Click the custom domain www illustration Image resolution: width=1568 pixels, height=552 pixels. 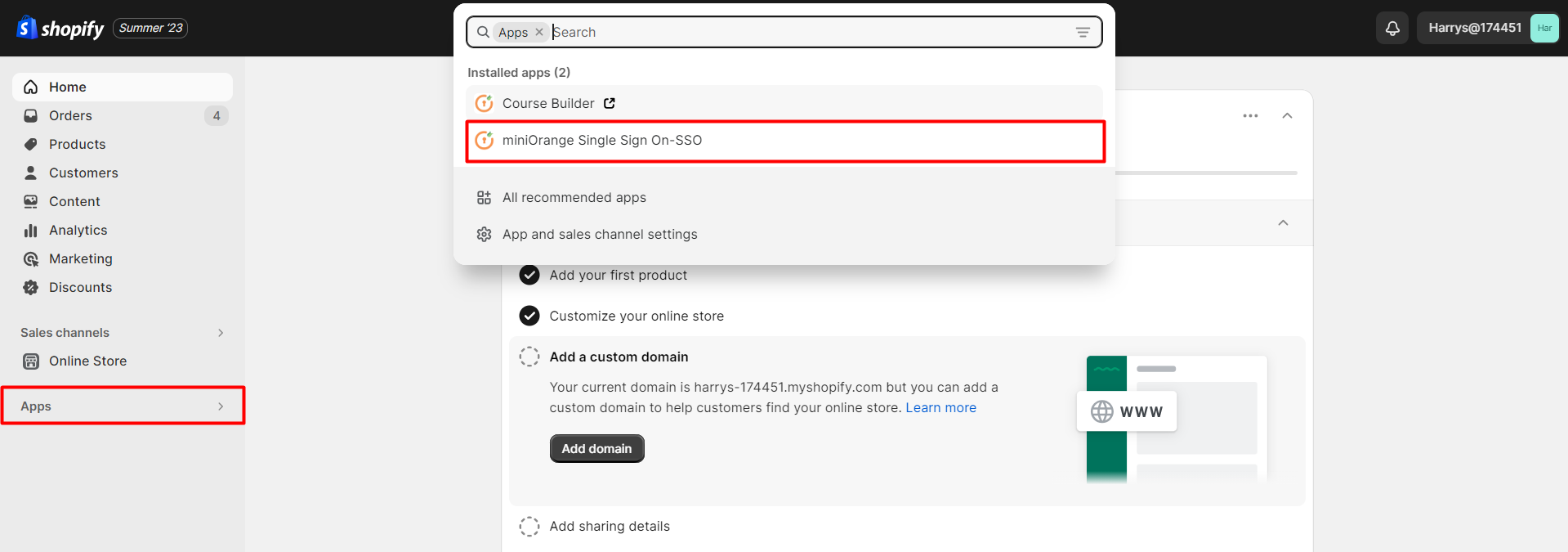[x=1173, y=419]
